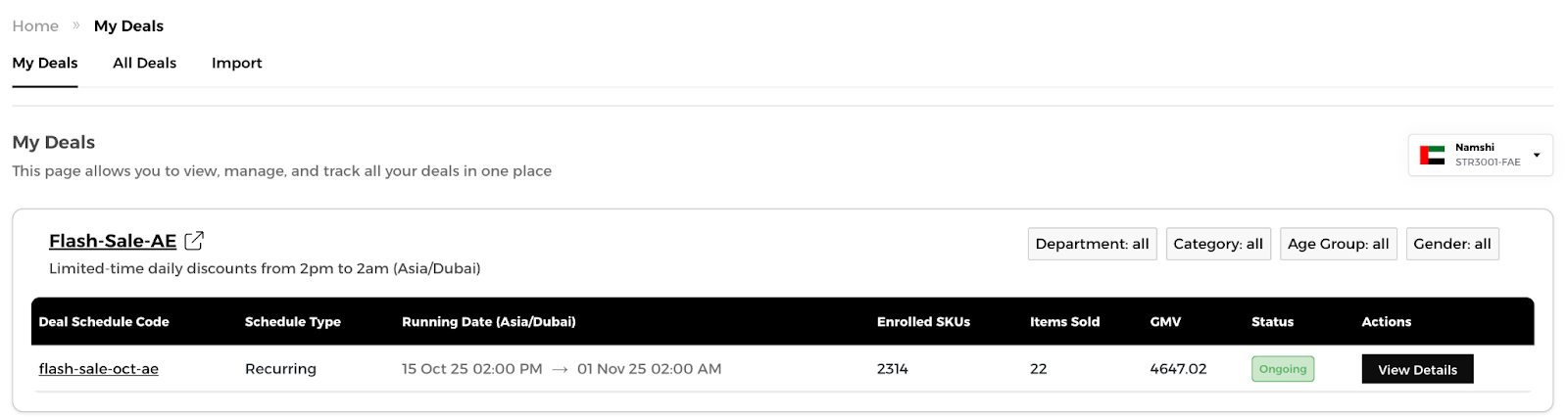The width and height of the screenshot is (1568, 418).
Task: Switch to the Import tab
Action: point(236,63)
